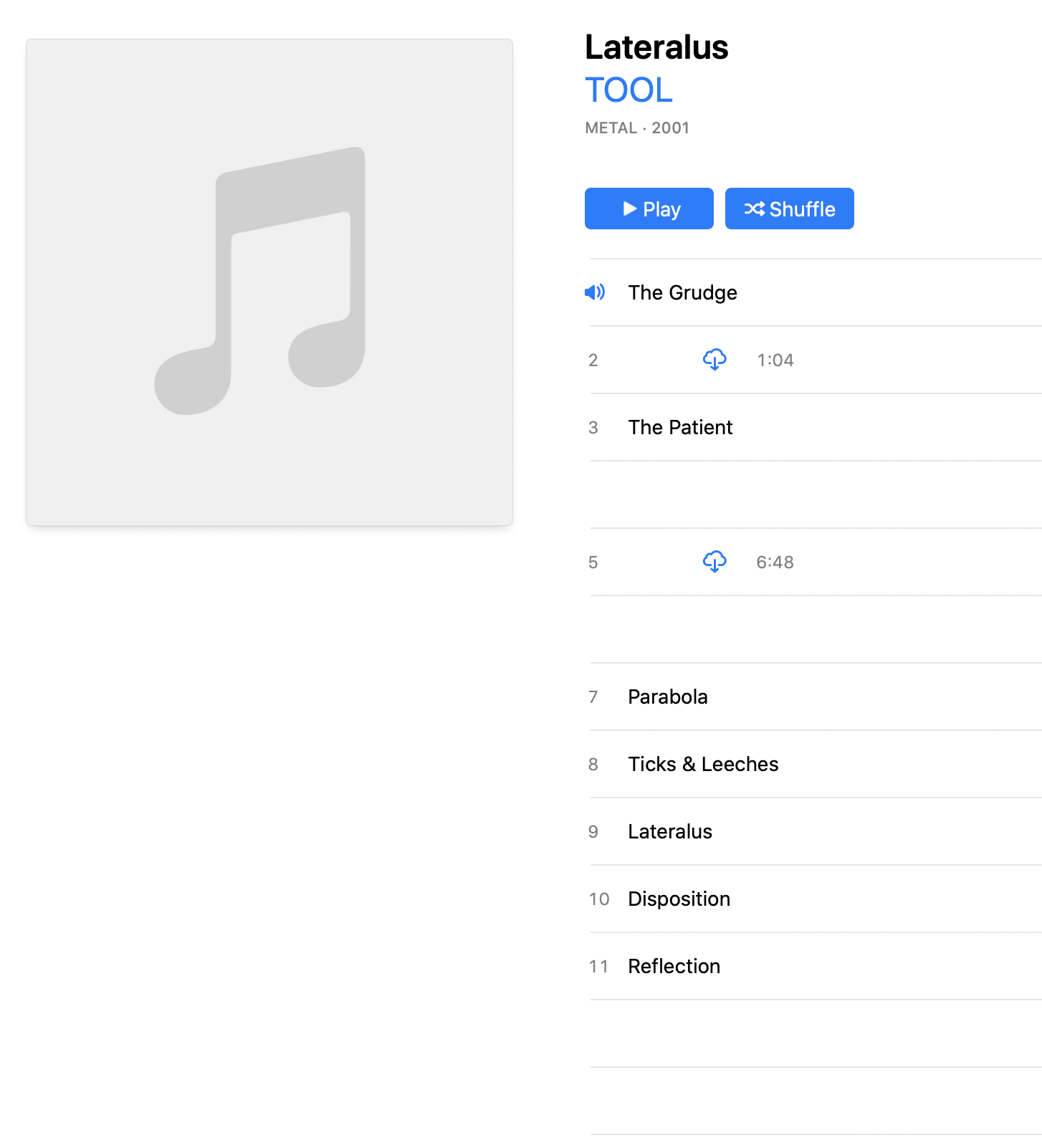Click the 1:04 track duration
The height and width of the screenshot is (1148, 1042).
(x=775, y=360)
